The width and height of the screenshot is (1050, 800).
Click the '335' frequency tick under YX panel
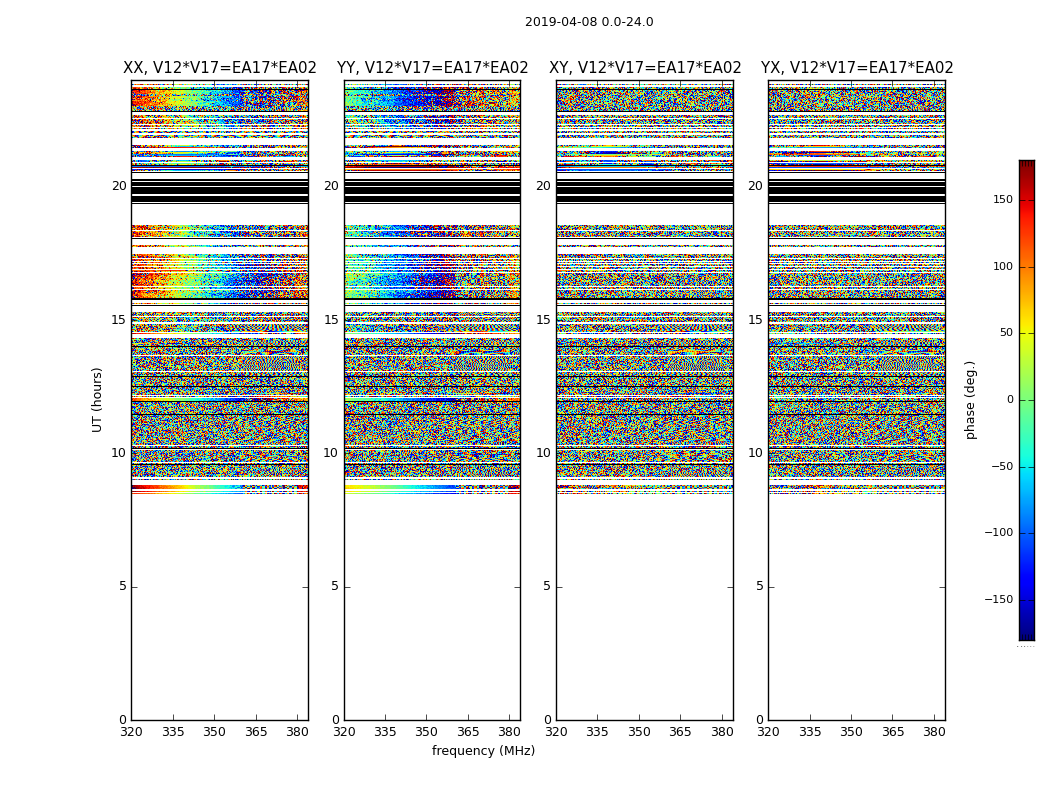click(x=810, y=732)
